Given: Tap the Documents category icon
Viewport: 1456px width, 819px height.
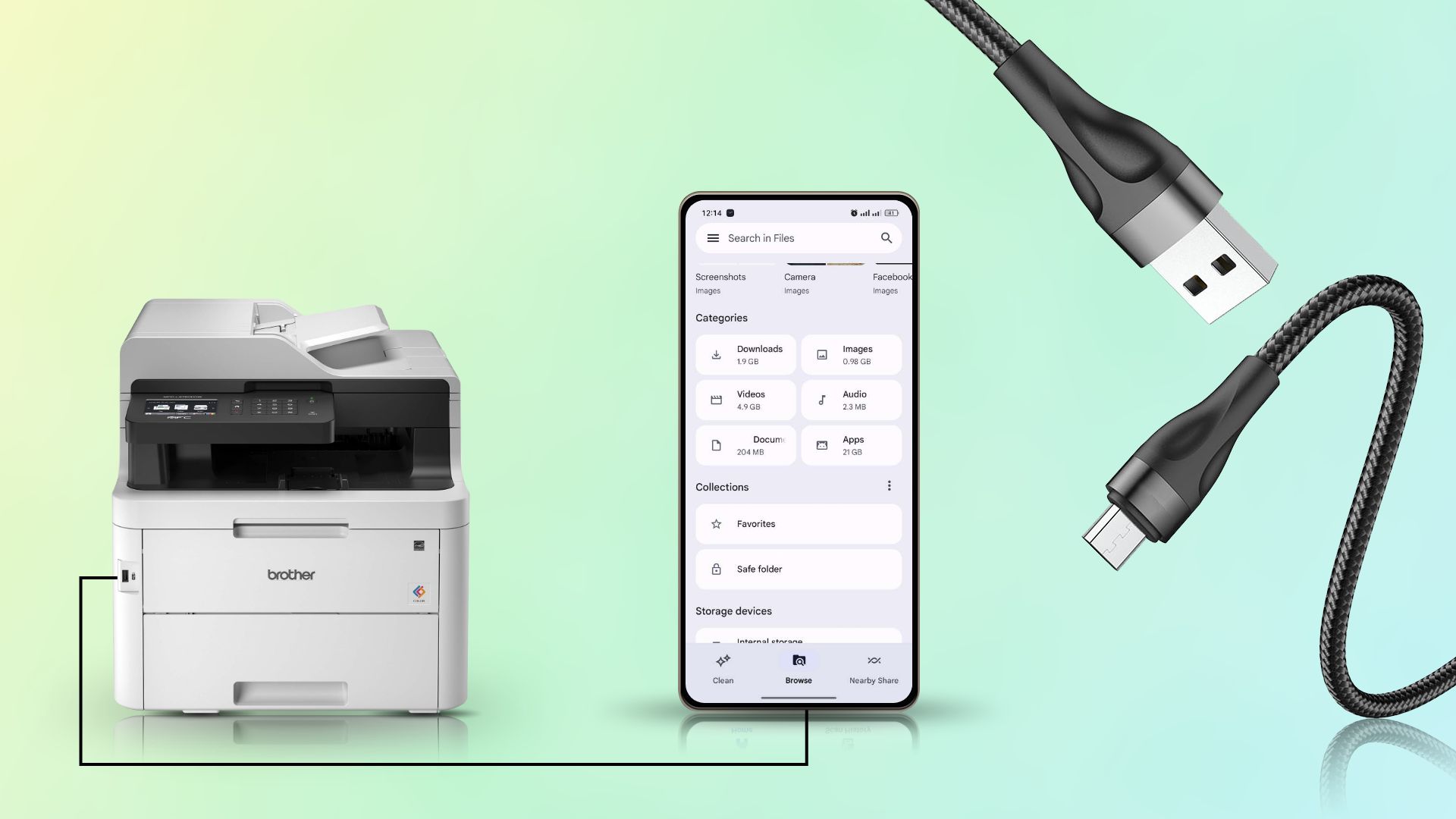Looking at the screenshot, I should click(716, 444).
